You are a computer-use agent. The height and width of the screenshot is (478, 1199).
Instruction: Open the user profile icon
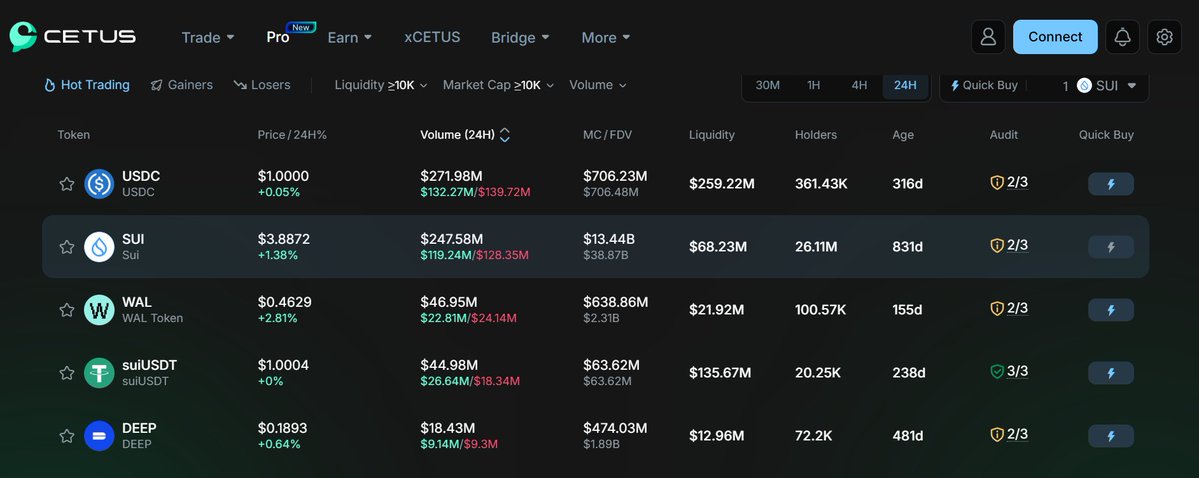pyautogui.click(x=988, y=37)
